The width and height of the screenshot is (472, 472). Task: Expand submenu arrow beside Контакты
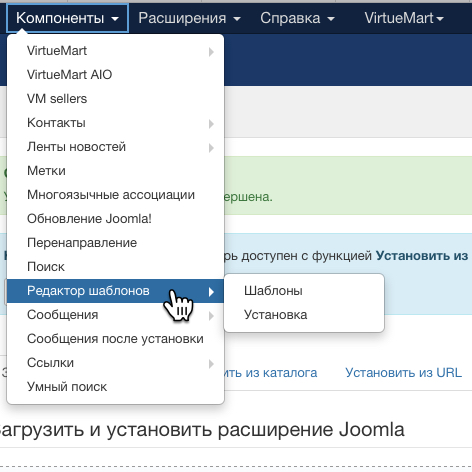(211, 124)
